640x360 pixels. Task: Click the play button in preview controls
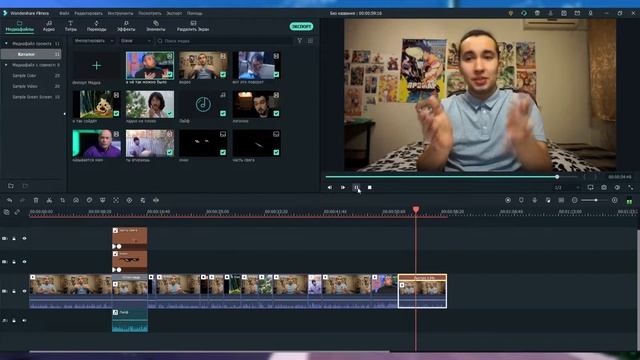[x=343, y=187]
